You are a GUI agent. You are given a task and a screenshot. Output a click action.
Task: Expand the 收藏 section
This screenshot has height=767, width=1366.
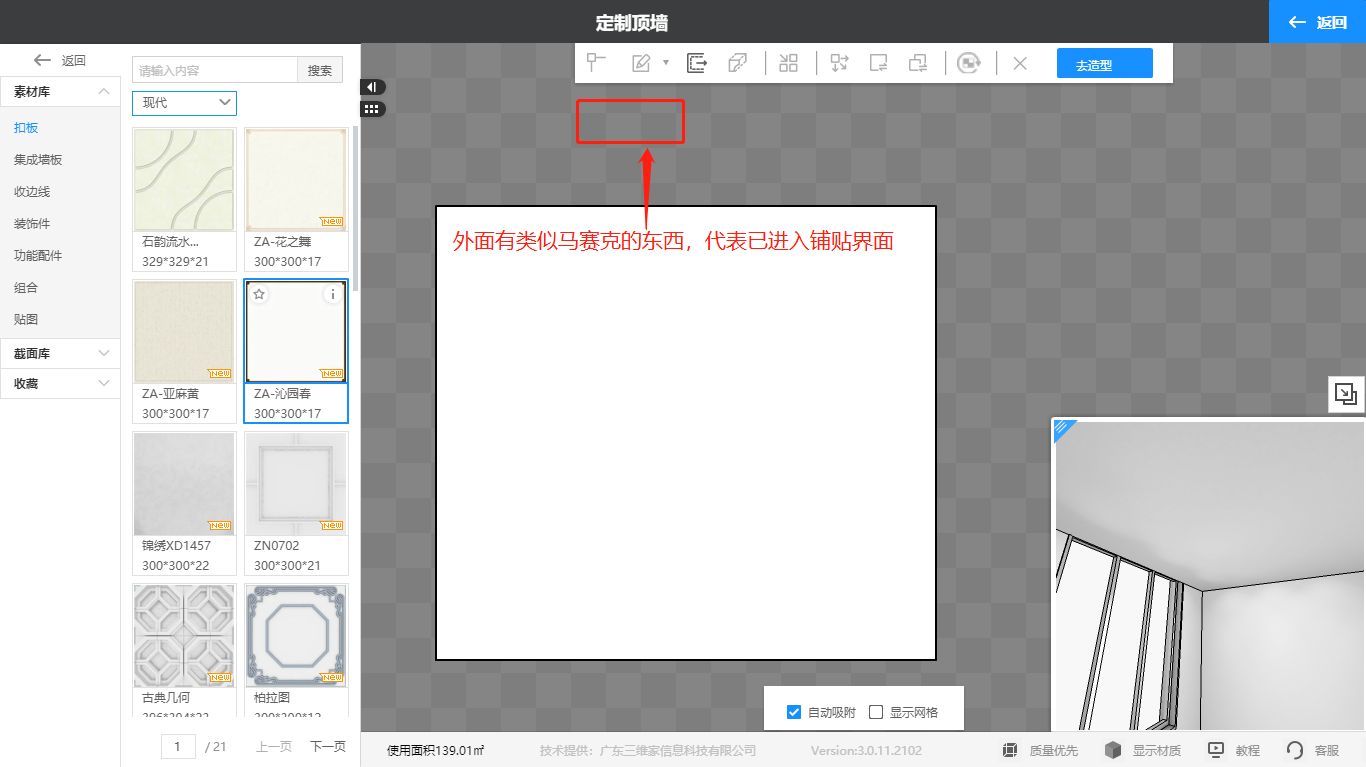pyautogui.click(x=60, y=383)
